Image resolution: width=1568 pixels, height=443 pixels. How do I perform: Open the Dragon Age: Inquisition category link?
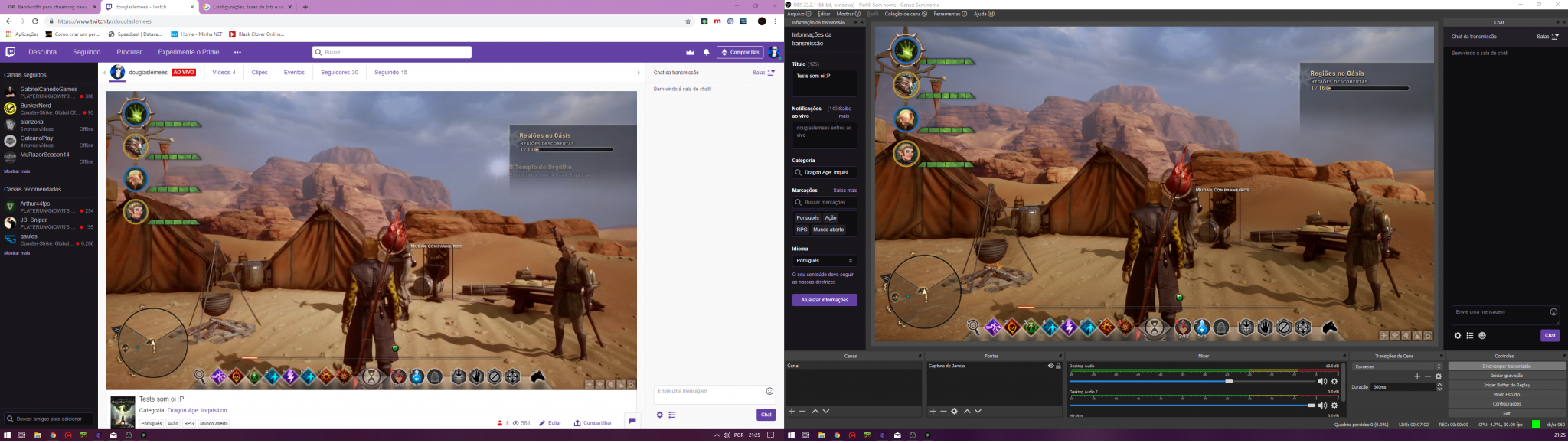pos(197,411)
